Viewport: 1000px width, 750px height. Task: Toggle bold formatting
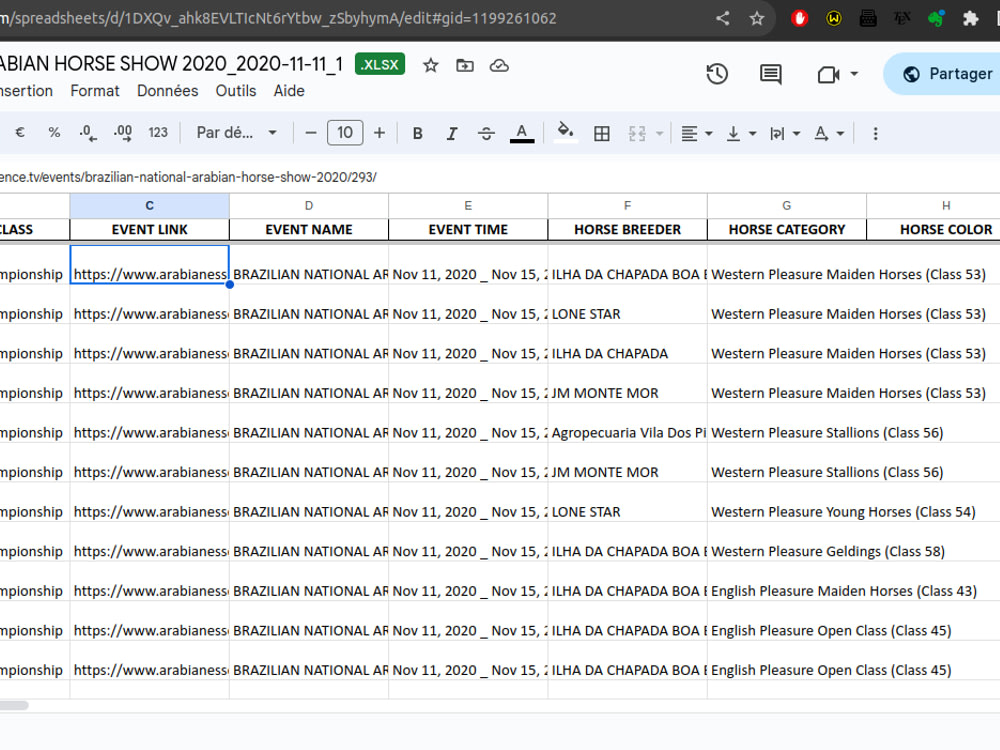(x=418, y=133)
